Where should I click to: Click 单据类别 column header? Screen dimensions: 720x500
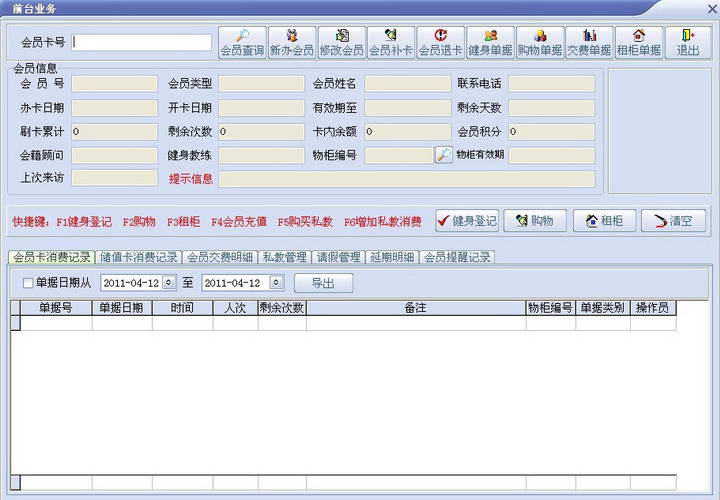603,308
